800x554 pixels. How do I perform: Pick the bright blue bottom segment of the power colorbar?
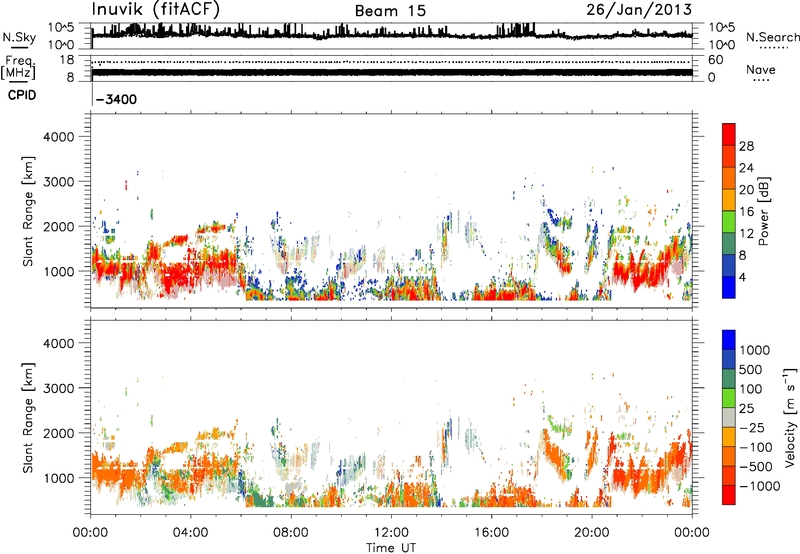pyautogui.click(x=729, y=288)
